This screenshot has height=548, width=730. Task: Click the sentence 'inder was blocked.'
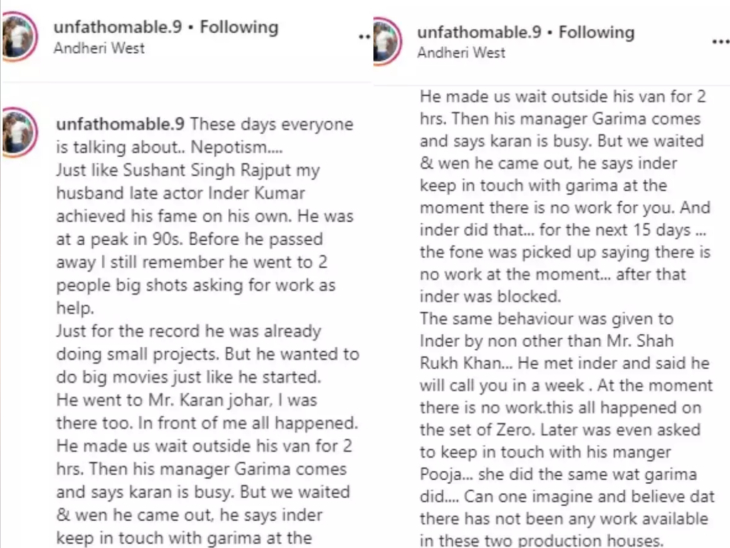coord(490,297)
